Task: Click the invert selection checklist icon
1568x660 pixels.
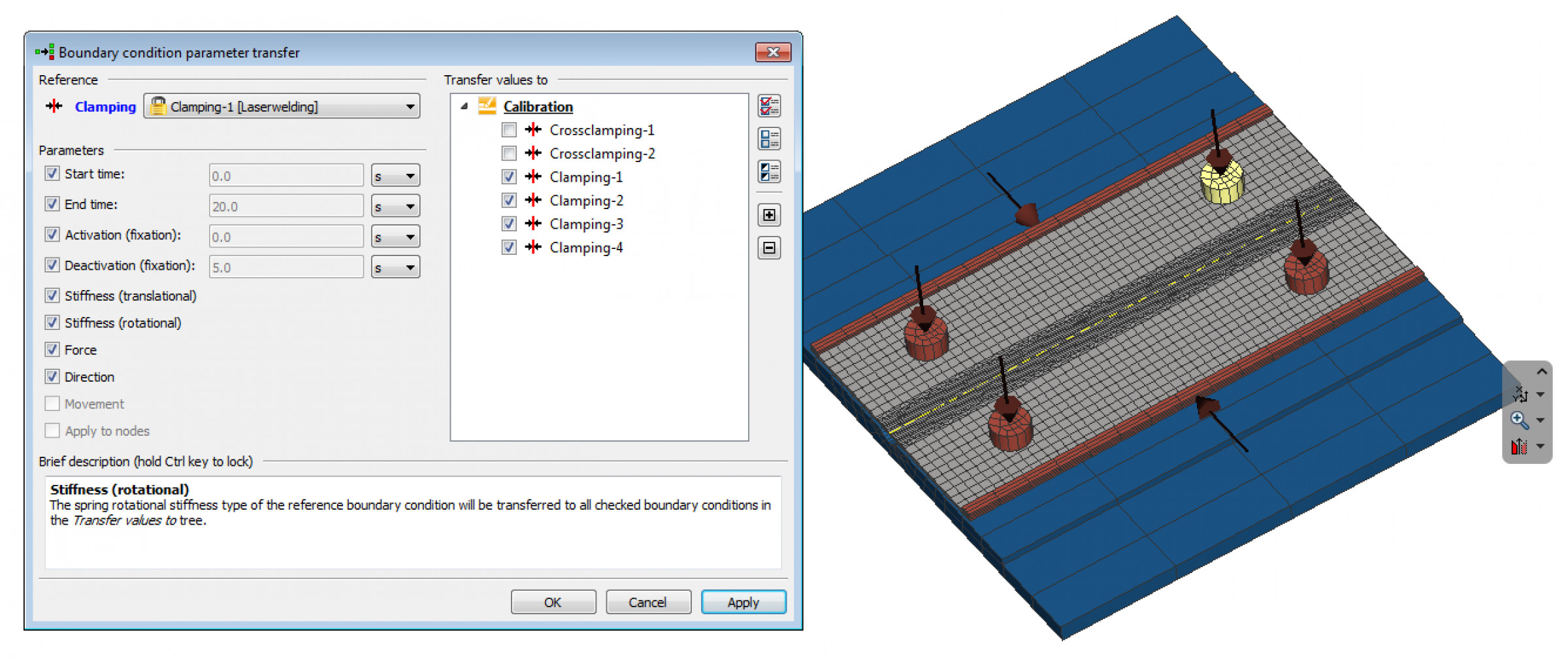Action: 769,172
